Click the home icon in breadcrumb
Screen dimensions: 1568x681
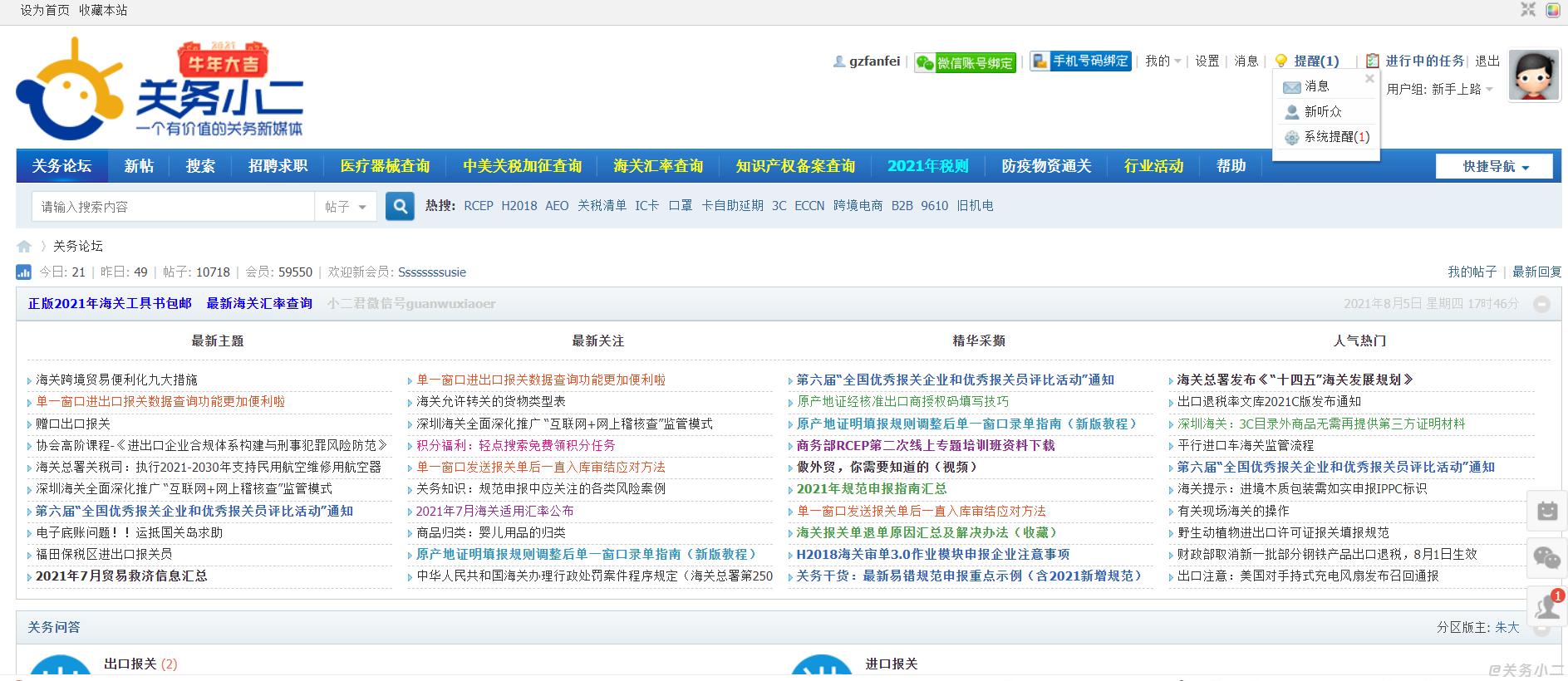tap(24, 246)
